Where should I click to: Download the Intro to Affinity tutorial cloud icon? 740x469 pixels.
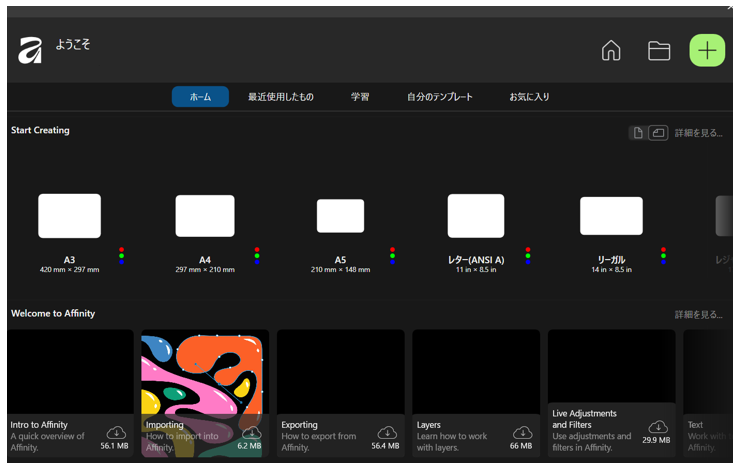click(116, 432)
